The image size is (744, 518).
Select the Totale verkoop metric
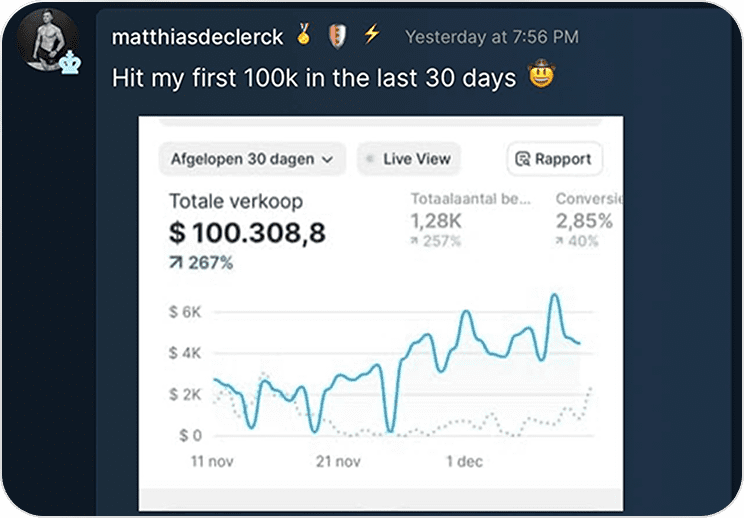(x=247, y=230)
